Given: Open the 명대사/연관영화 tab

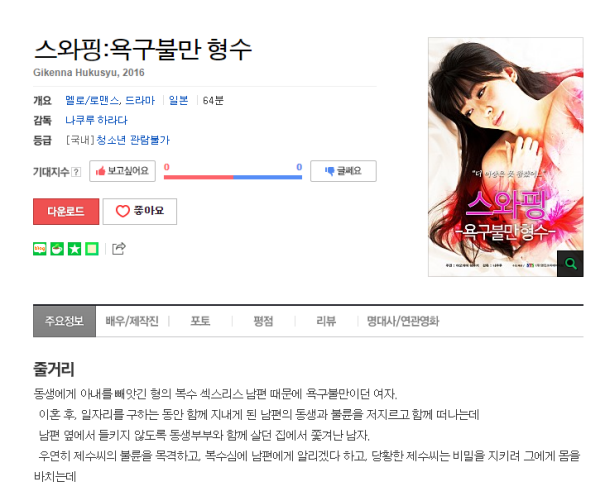Looking at the screenshot, I should [403, 321].
